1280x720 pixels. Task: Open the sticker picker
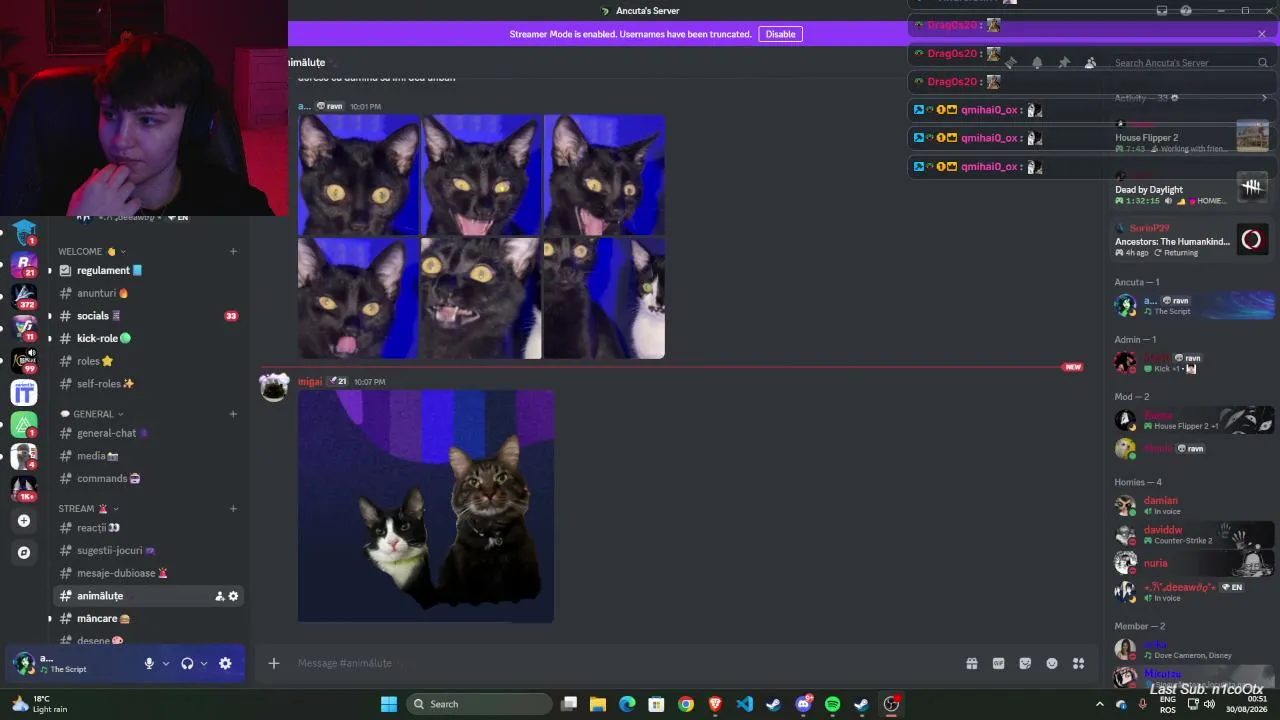(1025, 663)
